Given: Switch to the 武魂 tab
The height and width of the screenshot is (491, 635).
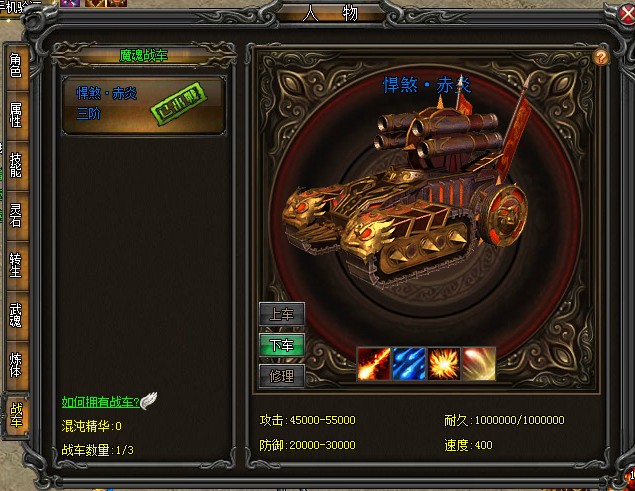Looking at the screenshot, I should coord(16,315).
